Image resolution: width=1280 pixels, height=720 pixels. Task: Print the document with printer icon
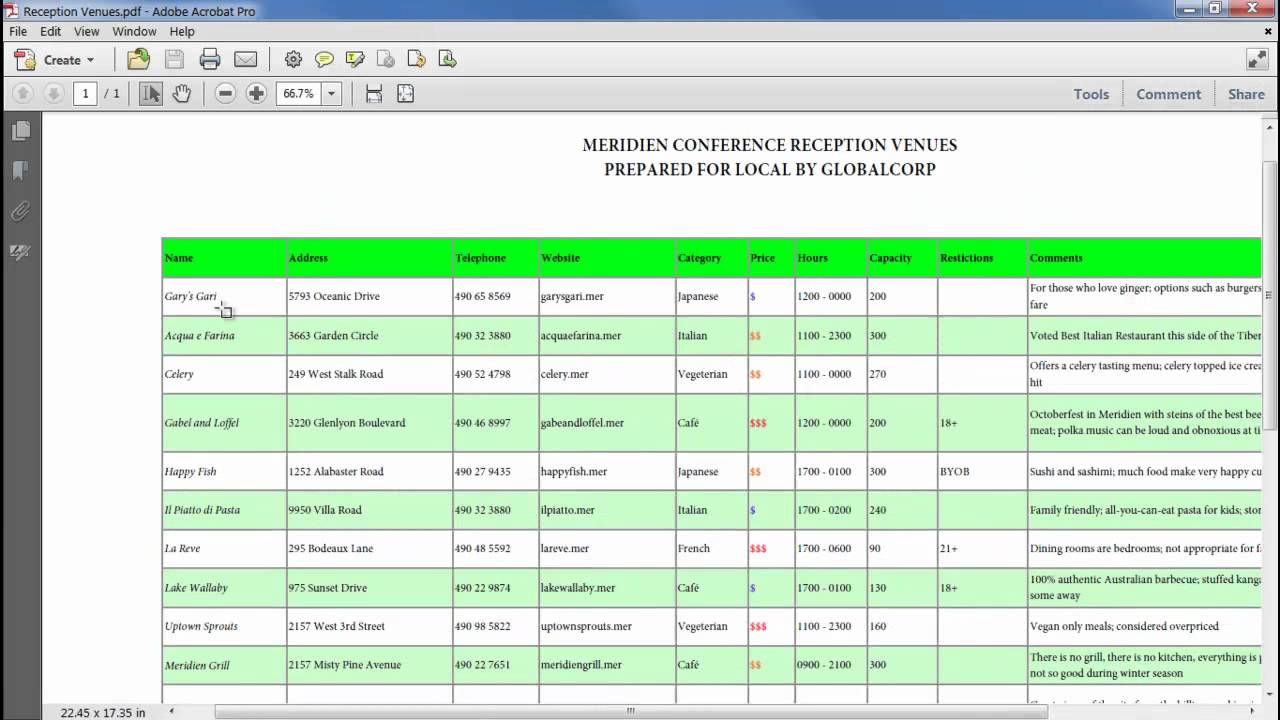coord(210,60)
